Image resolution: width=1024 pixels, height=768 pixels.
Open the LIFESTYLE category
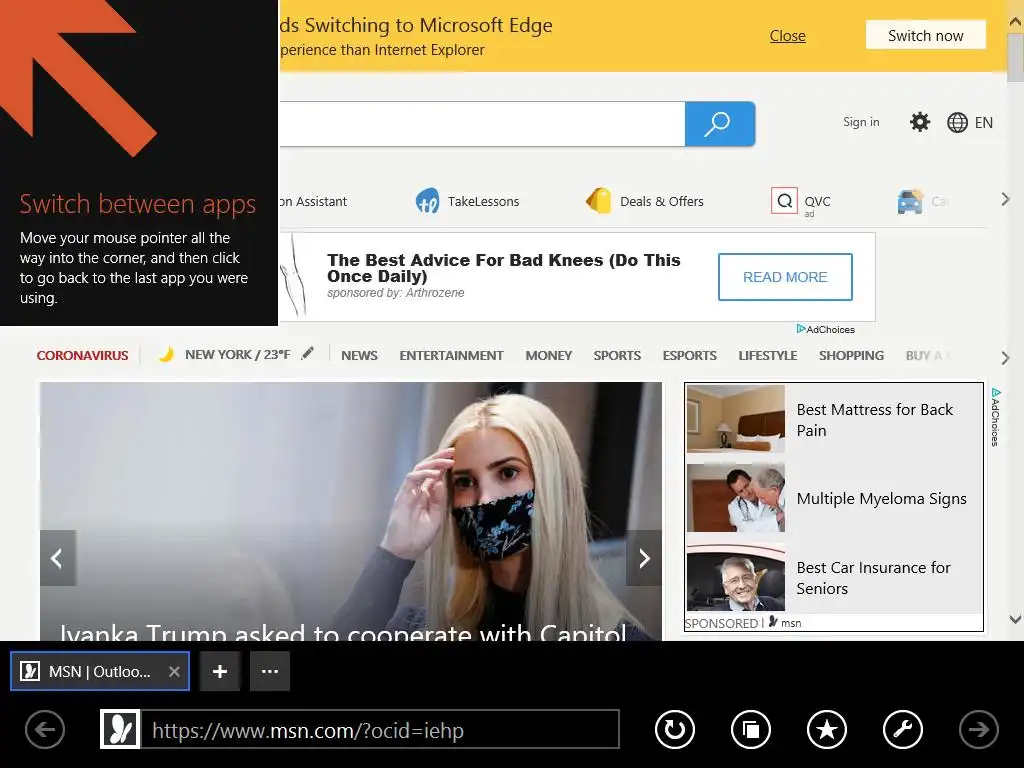click(x=768, y=355)
